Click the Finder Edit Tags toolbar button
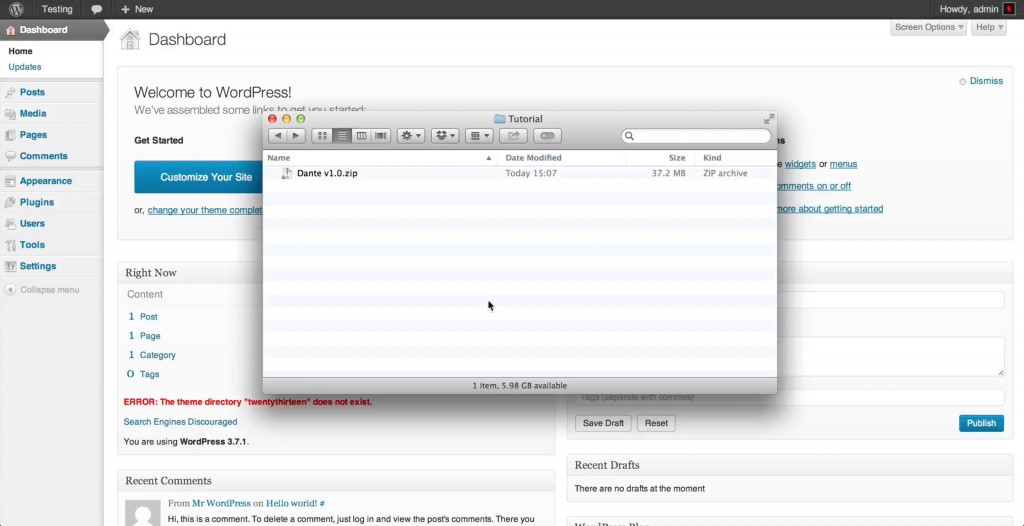Screen dimensions: 1024x526 547,136
